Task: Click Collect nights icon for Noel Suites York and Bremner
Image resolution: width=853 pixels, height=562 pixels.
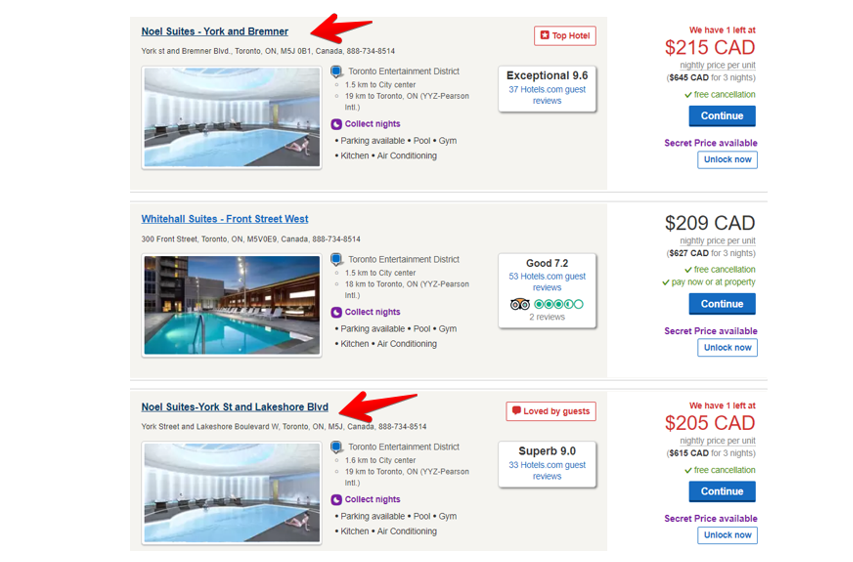Action: pyautogui.click(x=337, y=124)
